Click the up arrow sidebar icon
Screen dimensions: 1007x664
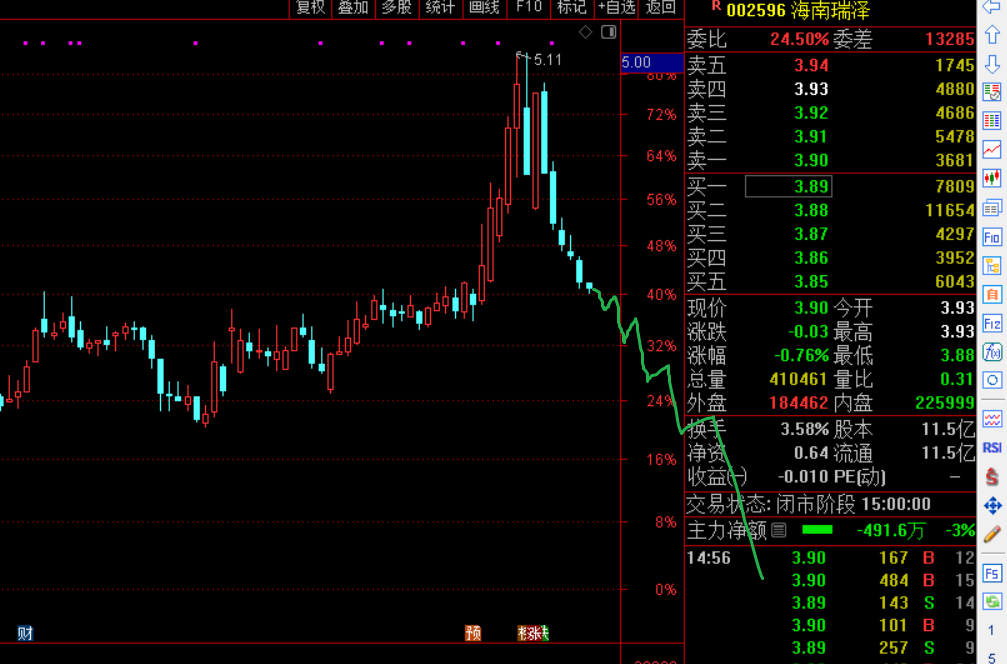[992, 35]
